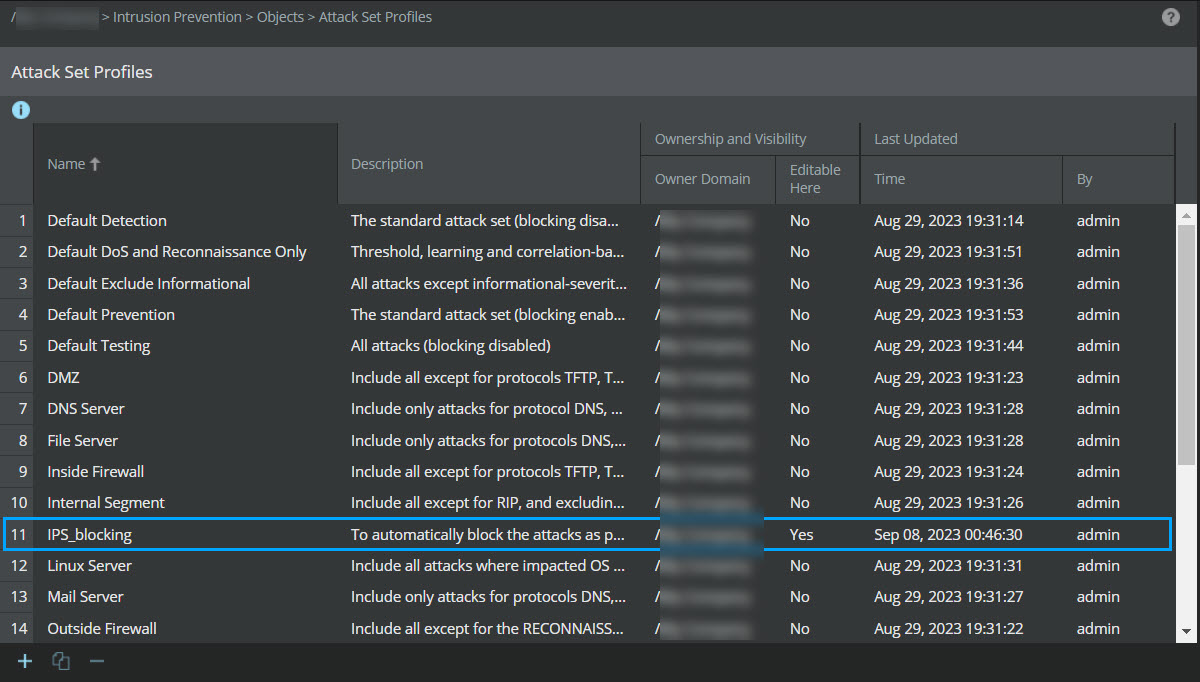Select the IPS_blocking profile
This screenshot has width=1200, height=682.
(89, 535)
